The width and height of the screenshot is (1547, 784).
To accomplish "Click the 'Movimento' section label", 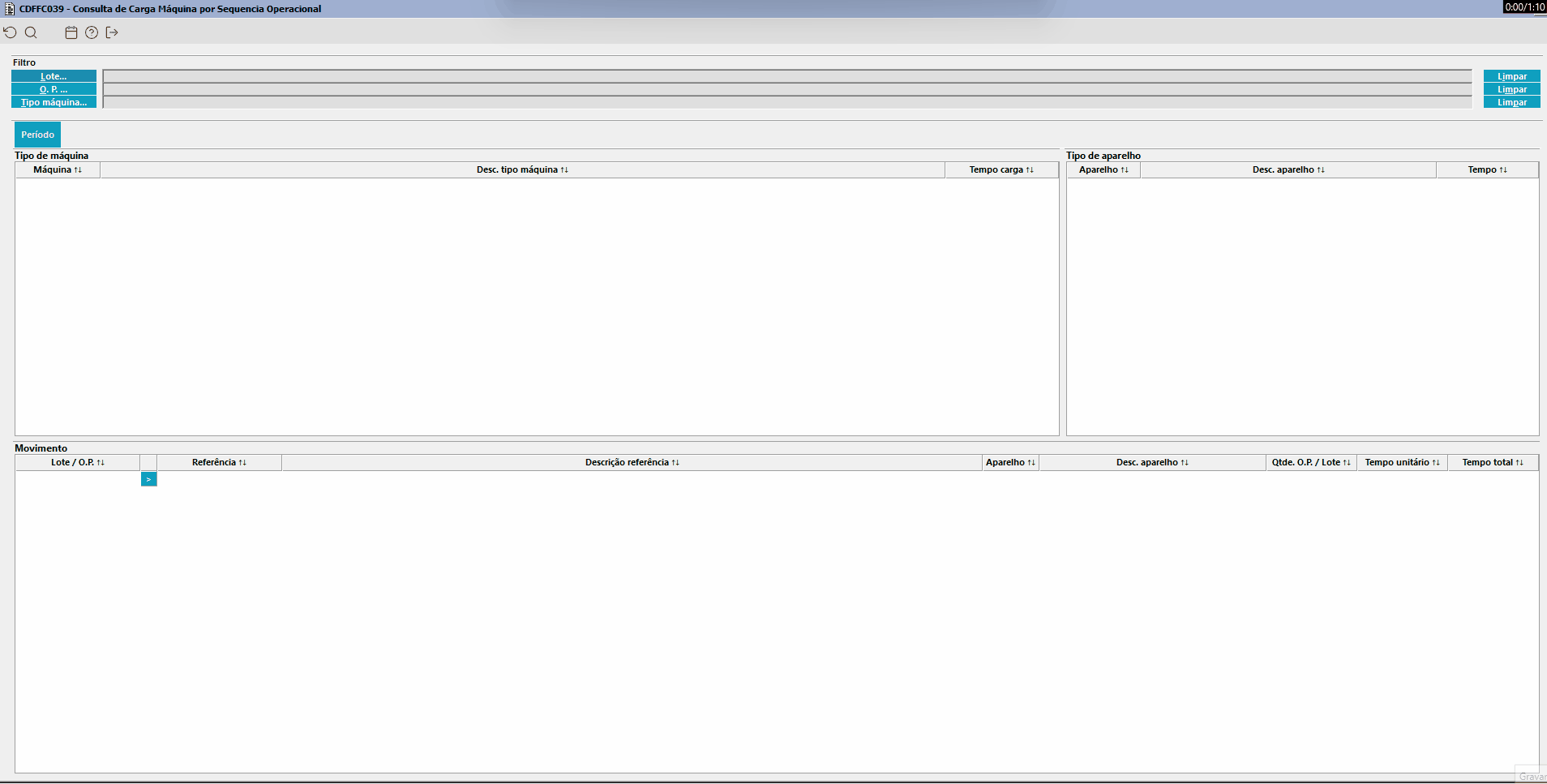I will click(x=41, y=448).
